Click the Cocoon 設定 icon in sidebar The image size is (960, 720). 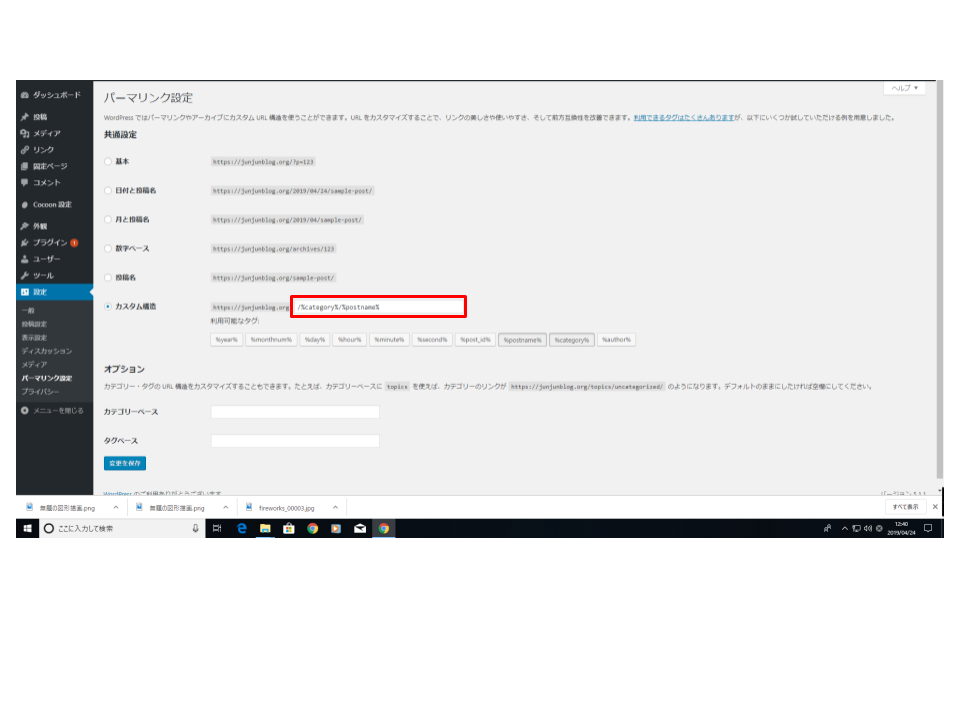pos(24,205)
